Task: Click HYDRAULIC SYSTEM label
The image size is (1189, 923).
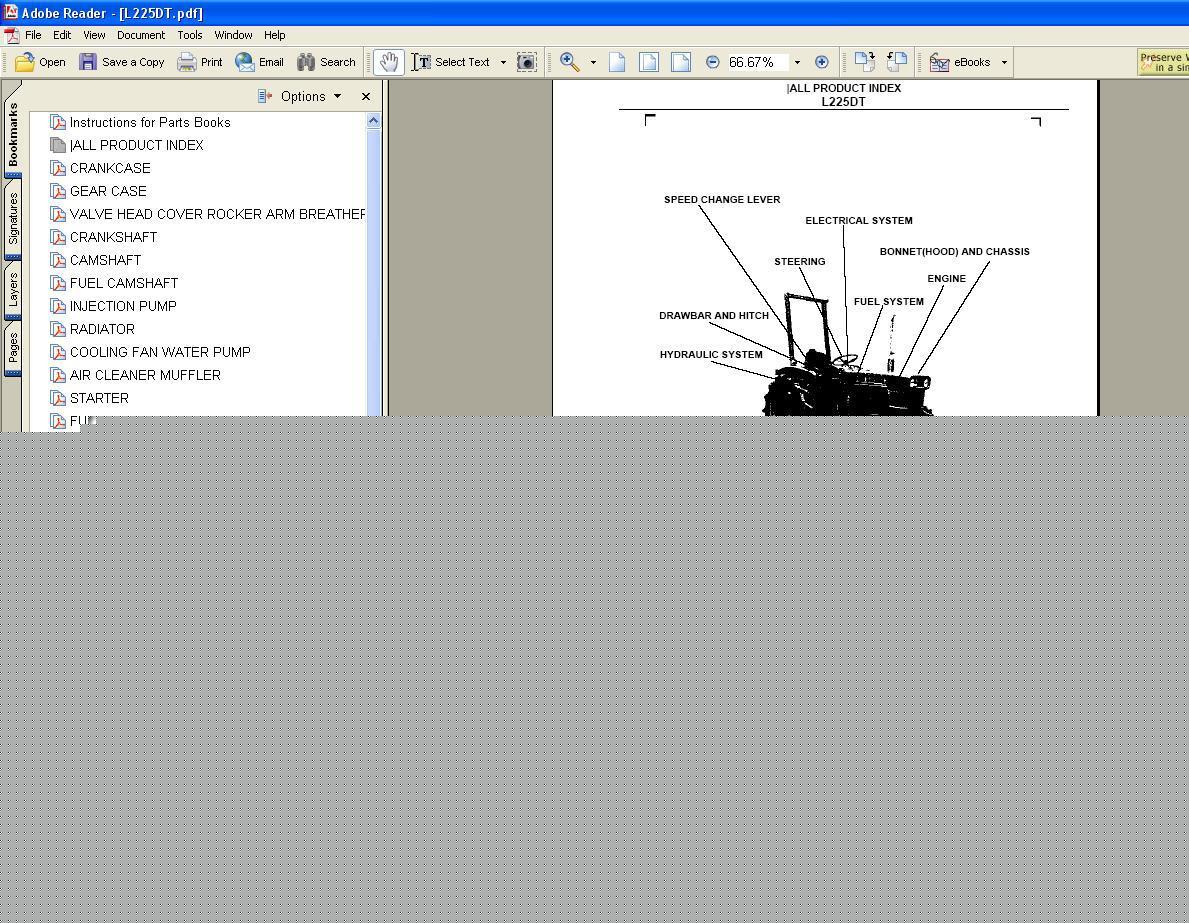Action: (711, 355)
